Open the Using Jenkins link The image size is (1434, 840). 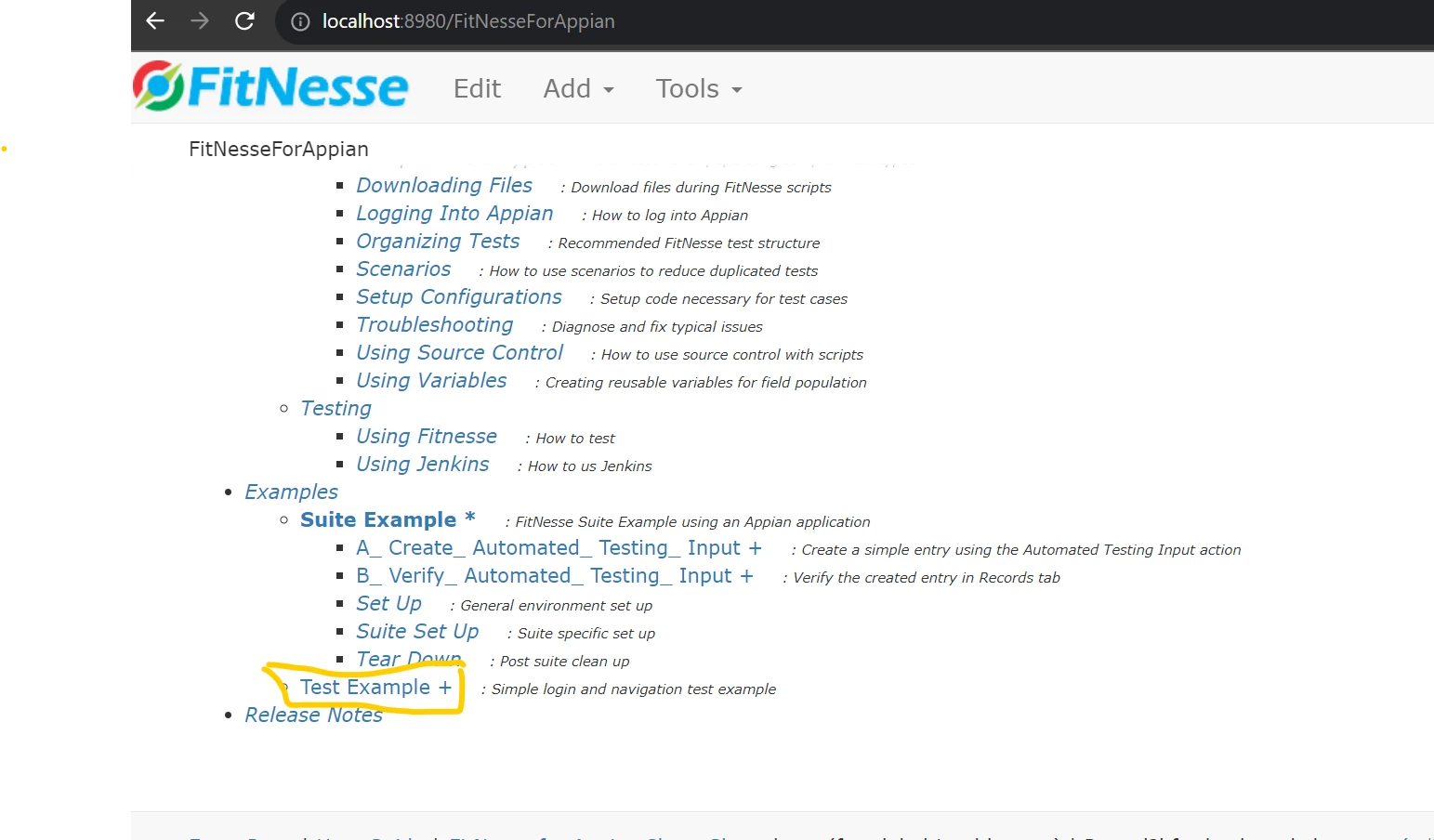(x=423, y=465)
